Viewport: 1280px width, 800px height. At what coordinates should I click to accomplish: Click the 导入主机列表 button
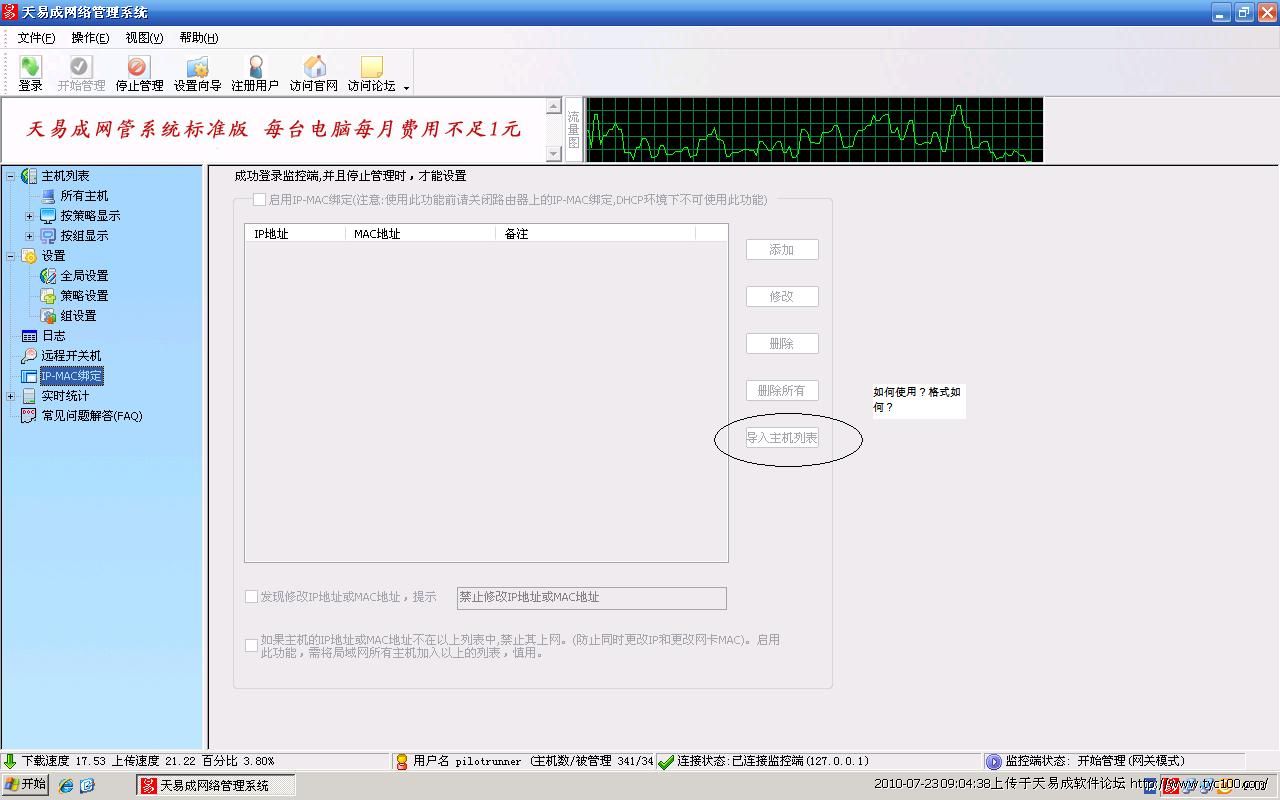(x=782, y=438)
